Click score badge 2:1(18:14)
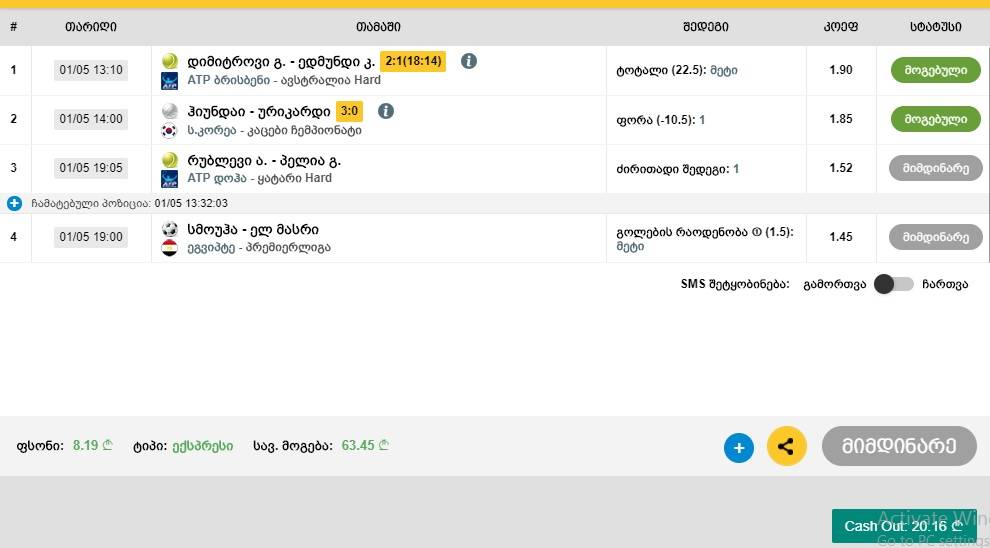The image size is (990, 548). pyautogui.click(x=413, y=61)
